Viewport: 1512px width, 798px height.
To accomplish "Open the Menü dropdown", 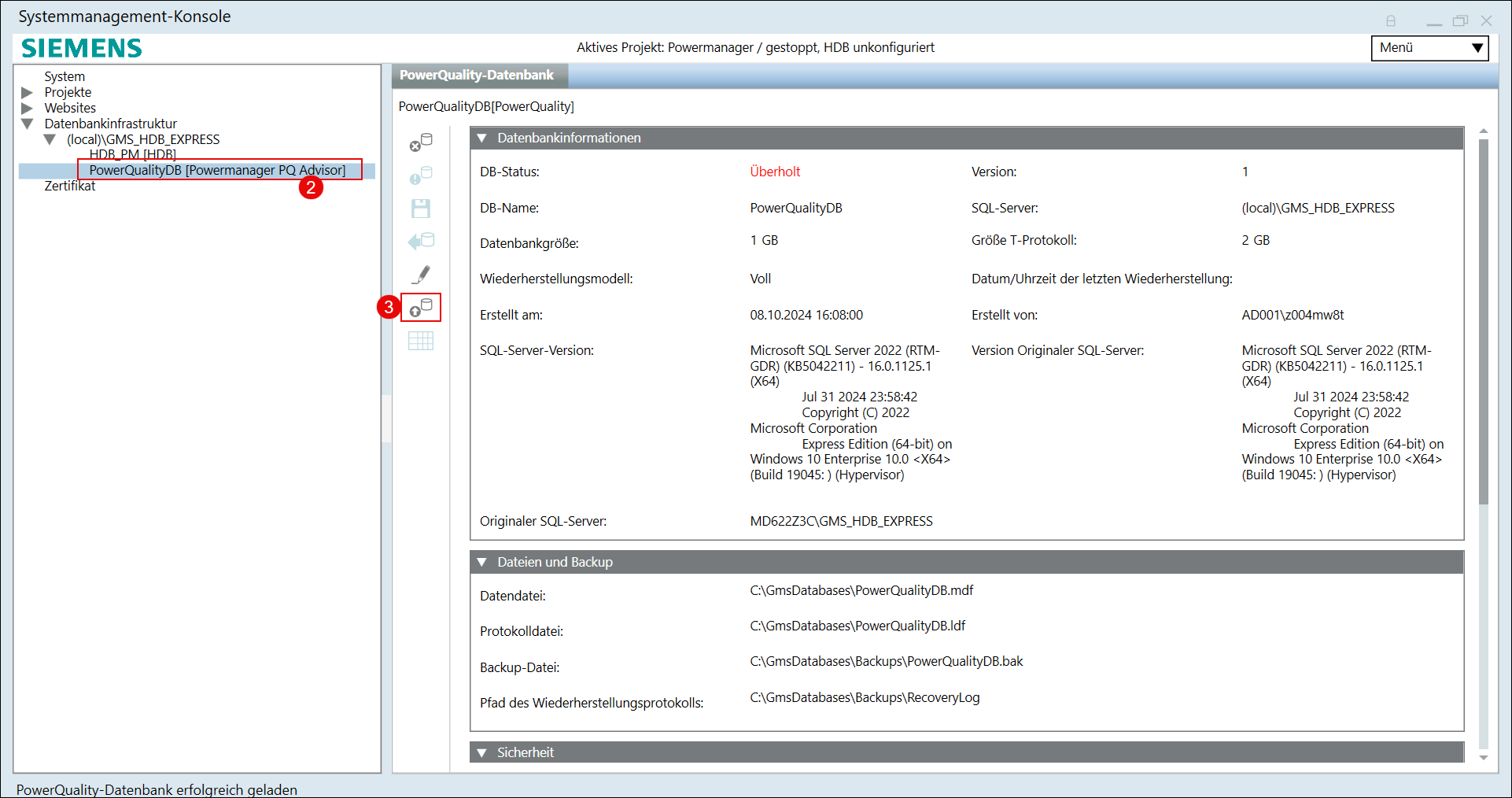I will (x=1429, y=48).
